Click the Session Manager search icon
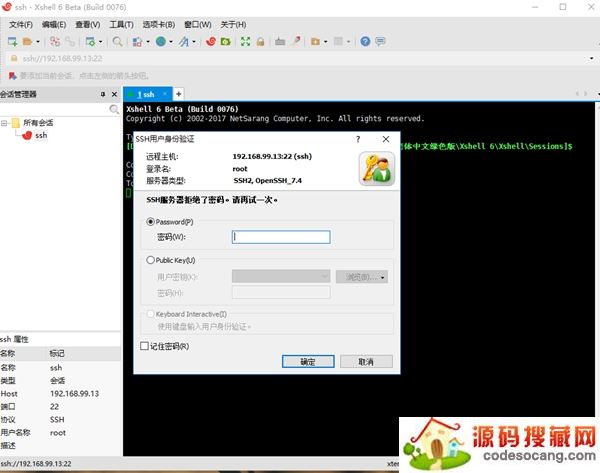This screenshot has height=473, width=600. 114,109
